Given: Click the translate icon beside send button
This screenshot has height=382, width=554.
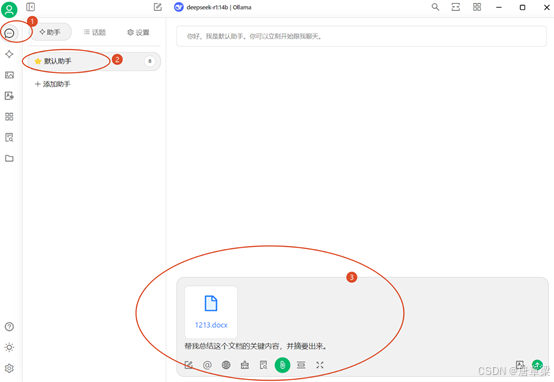Looking at the screenshot, I should (520, 365).
